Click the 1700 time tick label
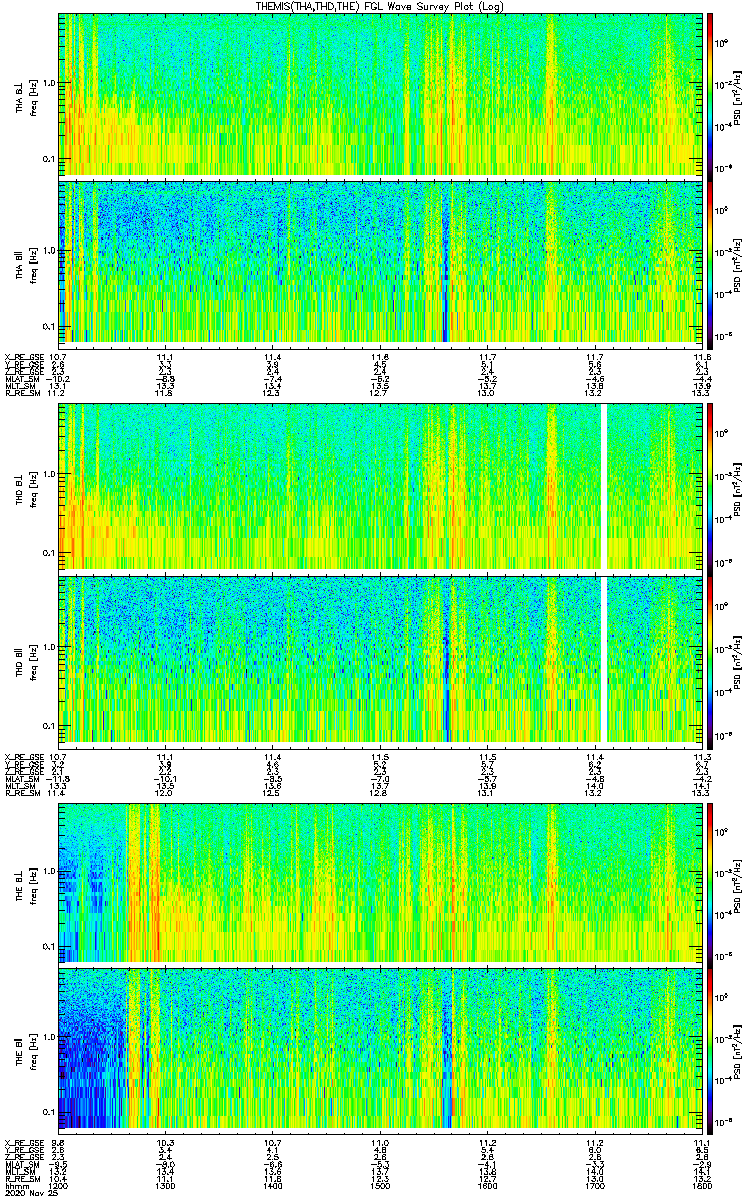 [593, 1186]
